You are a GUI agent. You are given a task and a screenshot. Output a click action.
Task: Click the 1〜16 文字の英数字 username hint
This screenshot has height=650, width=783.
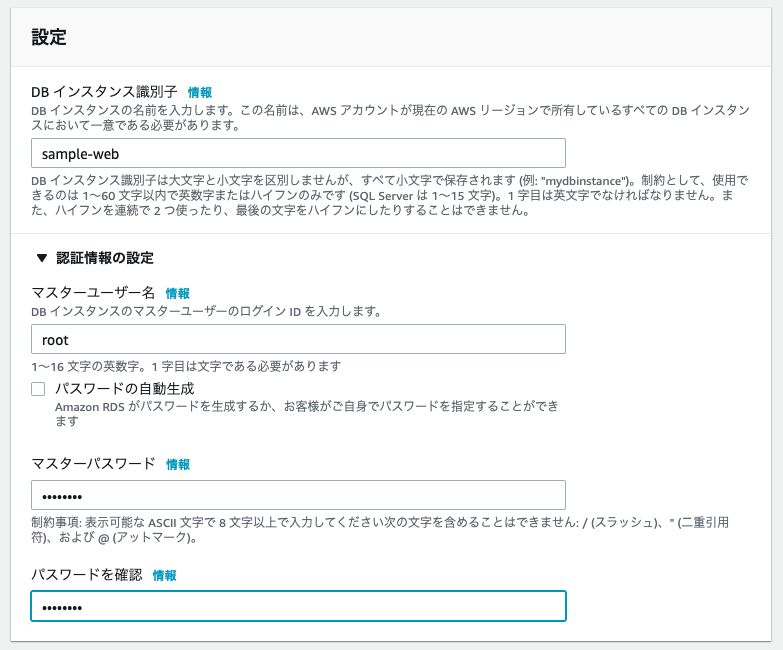click(x=185, y=366)
